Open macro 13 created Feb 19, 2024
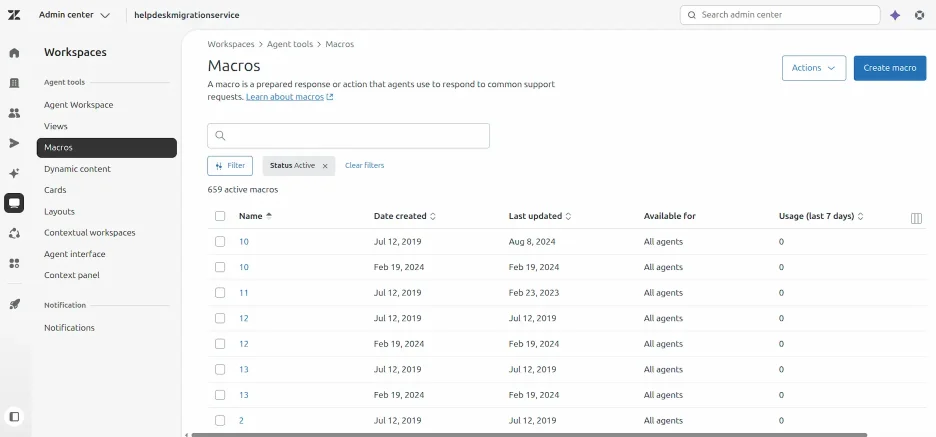 [244, 395]
